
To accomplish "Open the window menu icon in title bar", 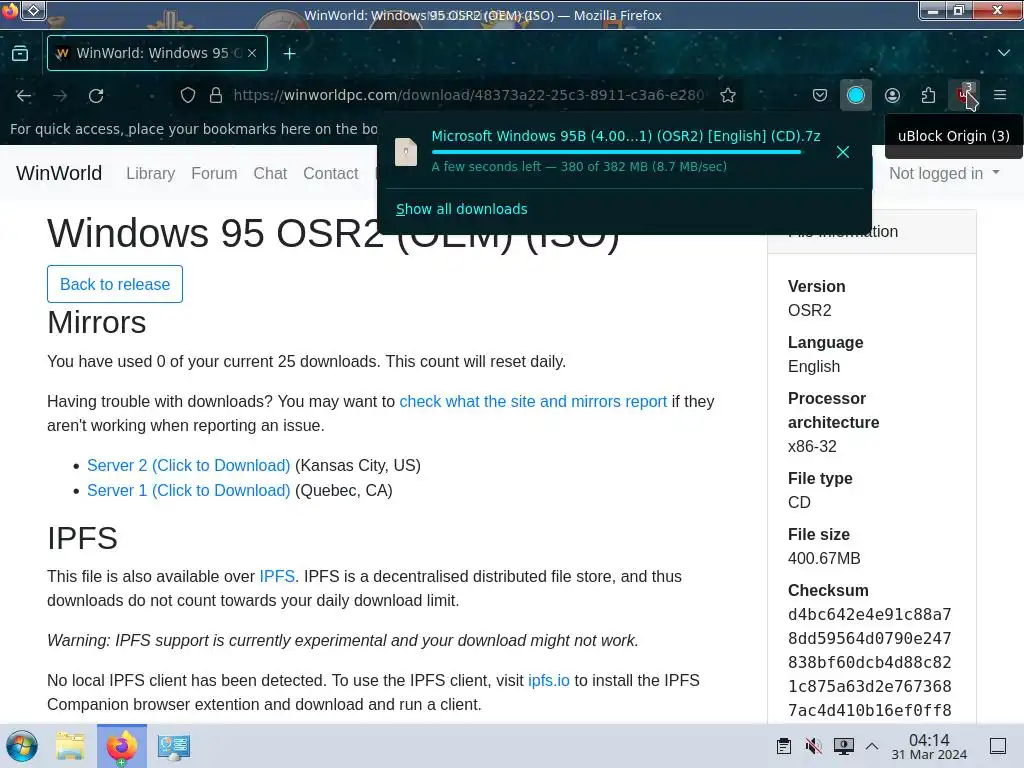I will 9,10.
